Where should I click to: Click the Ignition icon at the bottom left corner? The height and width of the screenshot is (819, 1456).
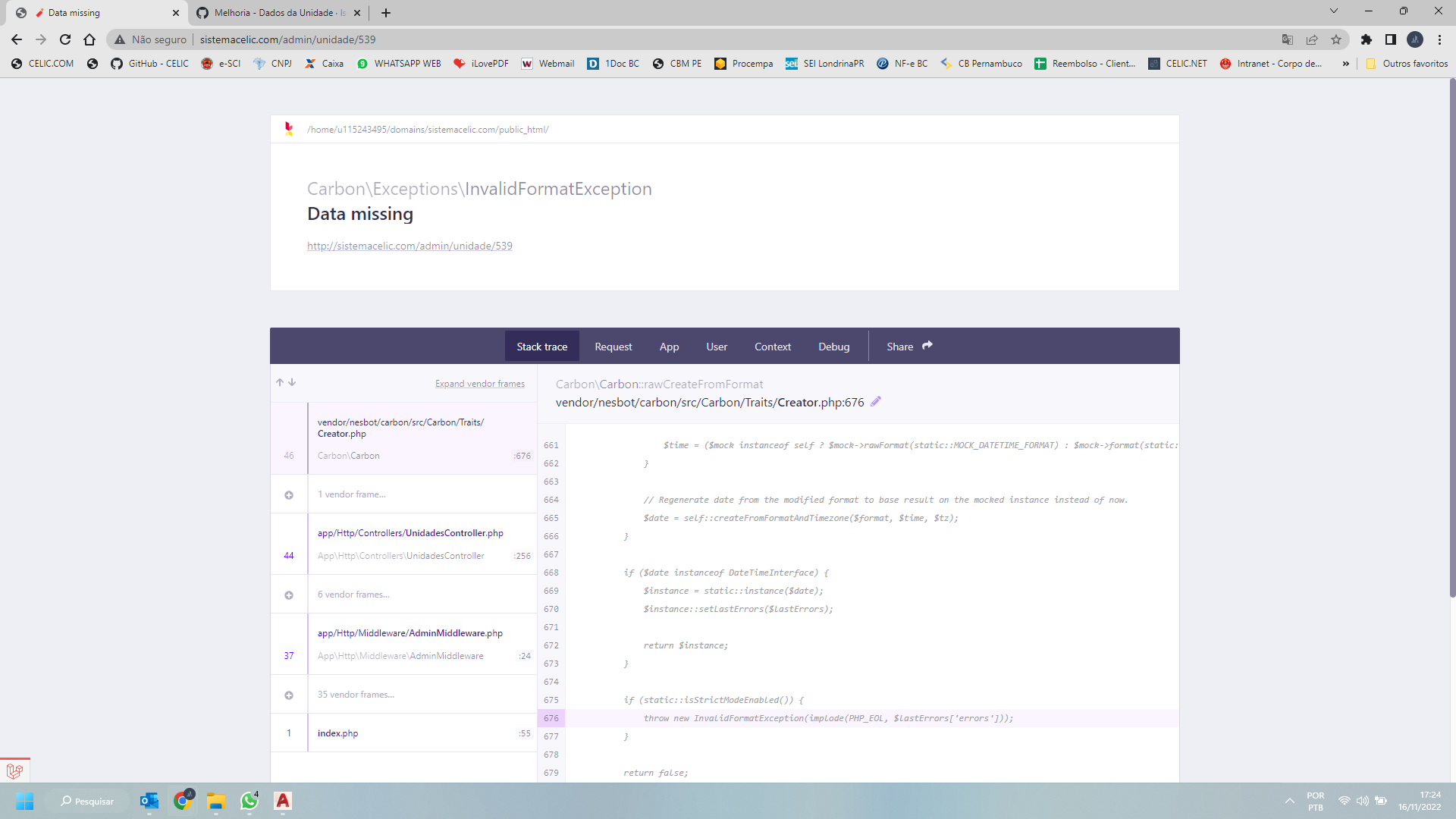tap(15, 770)
